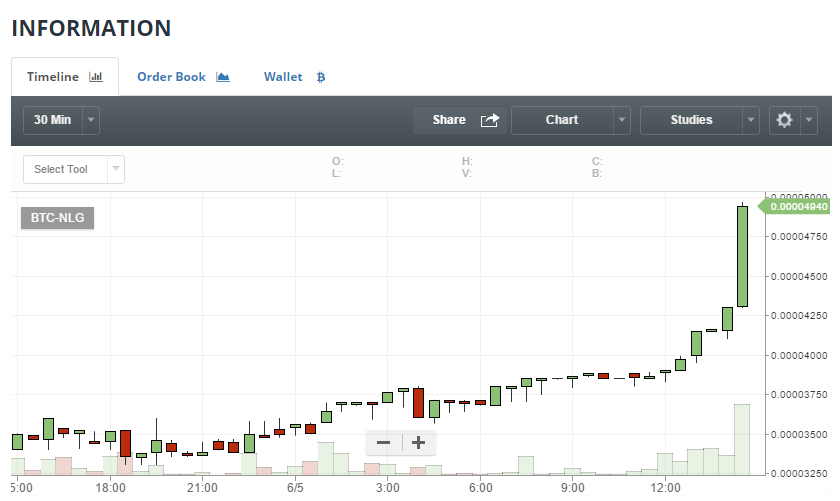Screen dimensions: 840x501
Task: Click the Chart type button
Action: click(x=562, y=120)
